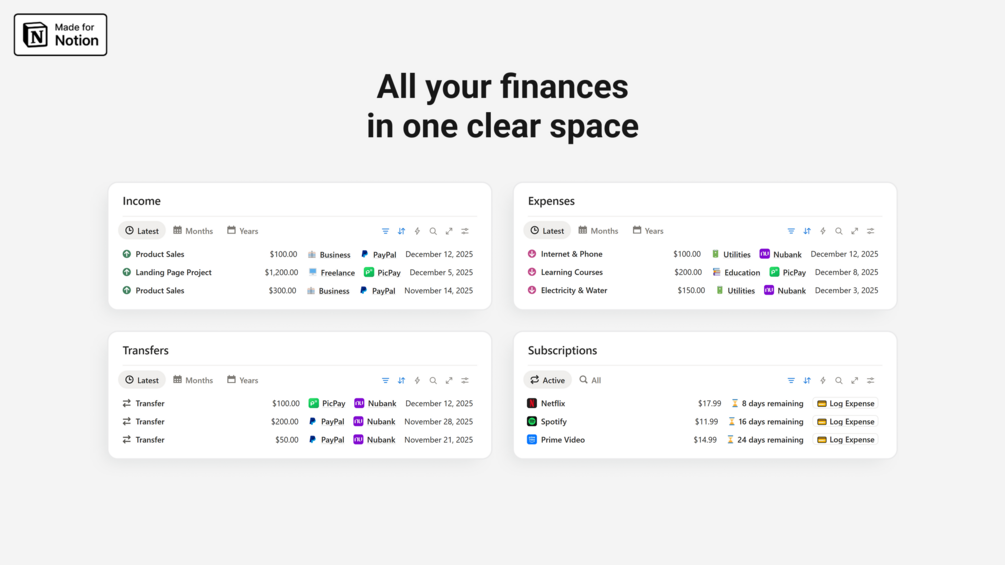Click the Education category tag in Expenses

point(736,273)
